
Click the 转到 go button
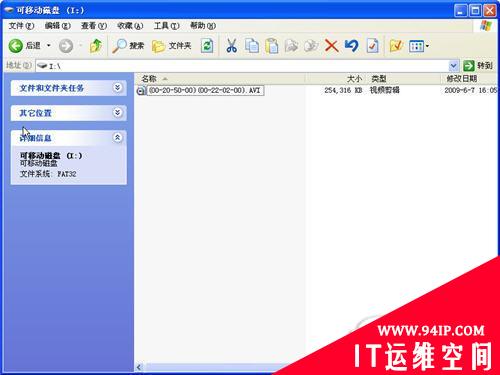tap(478, 66)
